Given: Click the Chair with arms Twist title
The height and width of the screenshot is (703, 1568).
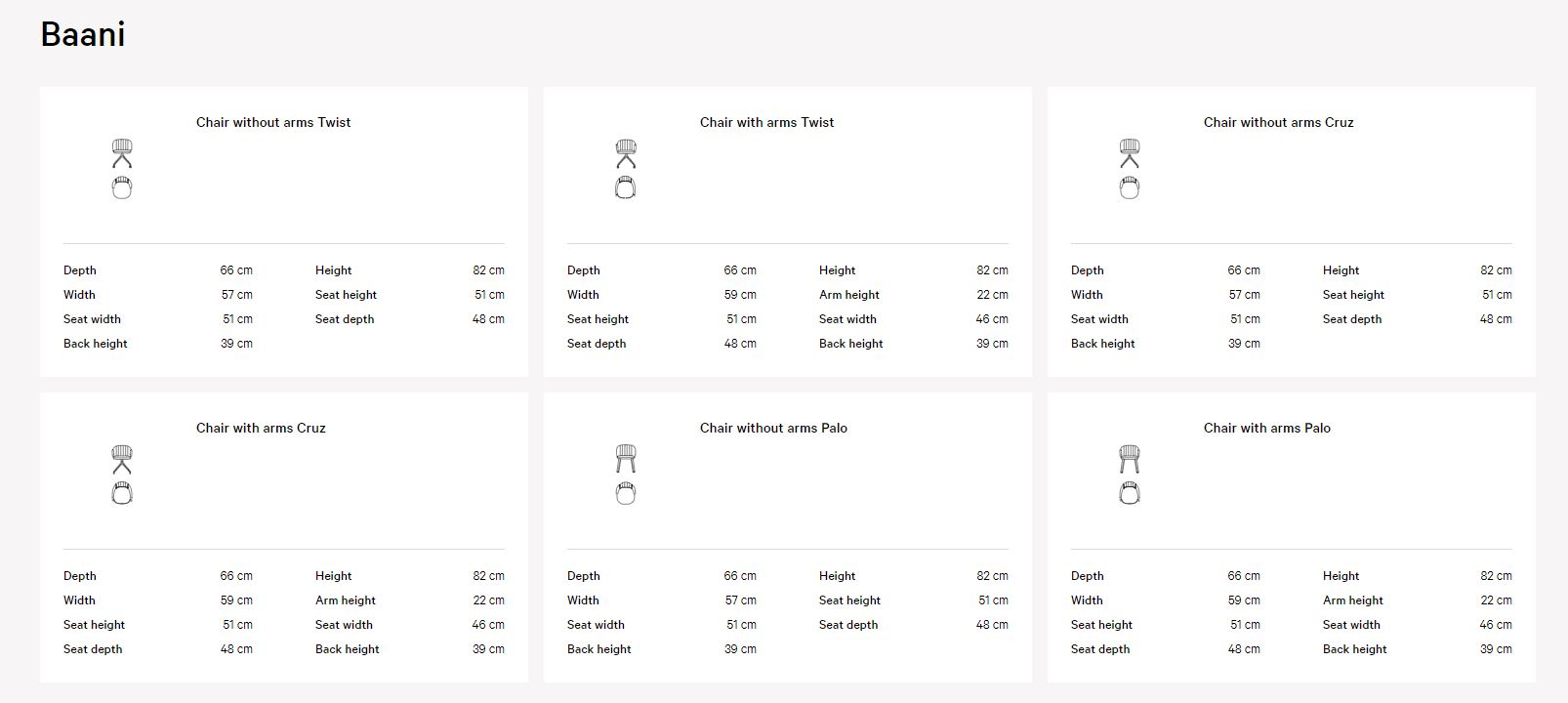Looking at the screenshot, I should coord(767,122).
